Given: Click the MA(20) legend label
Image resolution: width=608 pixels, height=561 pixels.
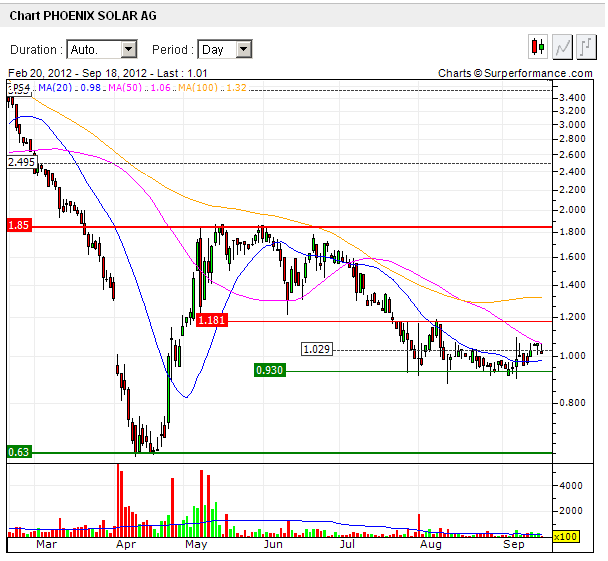Looking at the screenshot, I should pyautogui.click(x=54, y=89).
